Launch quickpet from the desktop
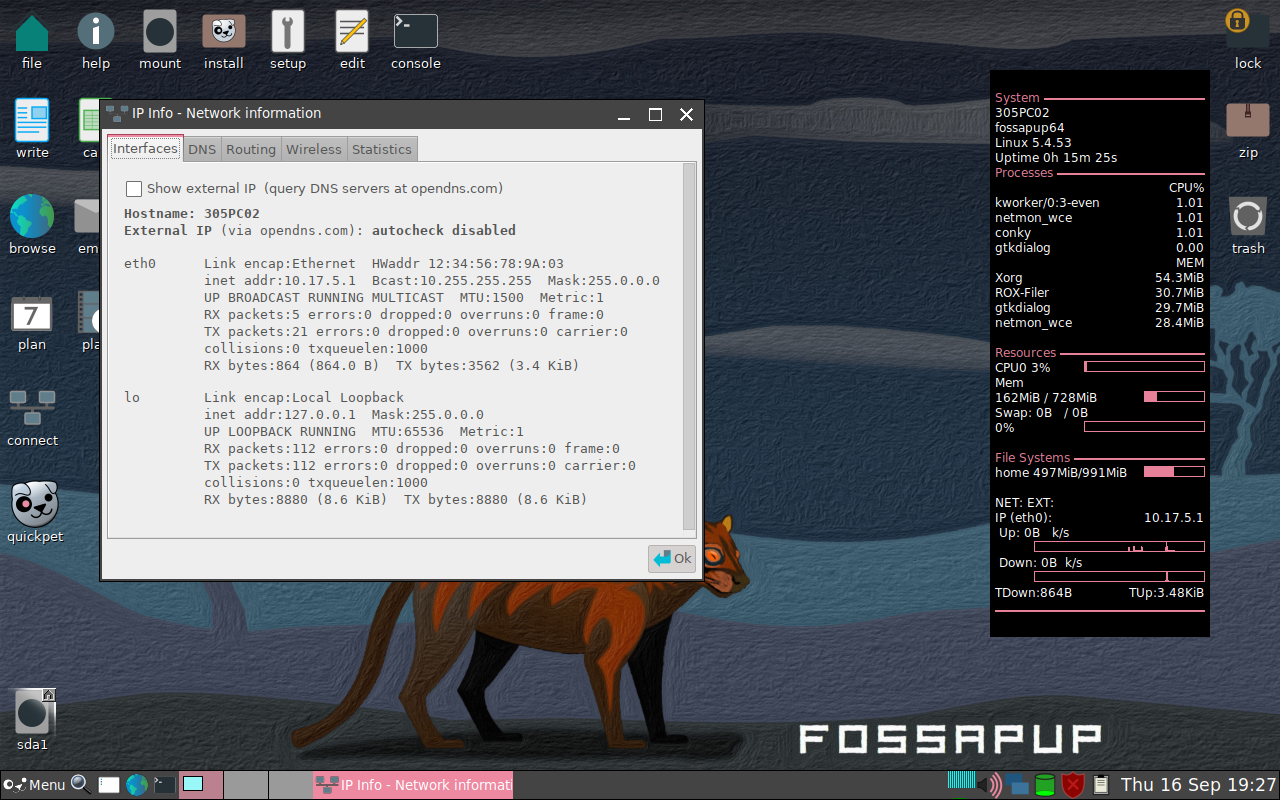The width and height of the screenshot is (1280, 800). click(x=34, y=504)
